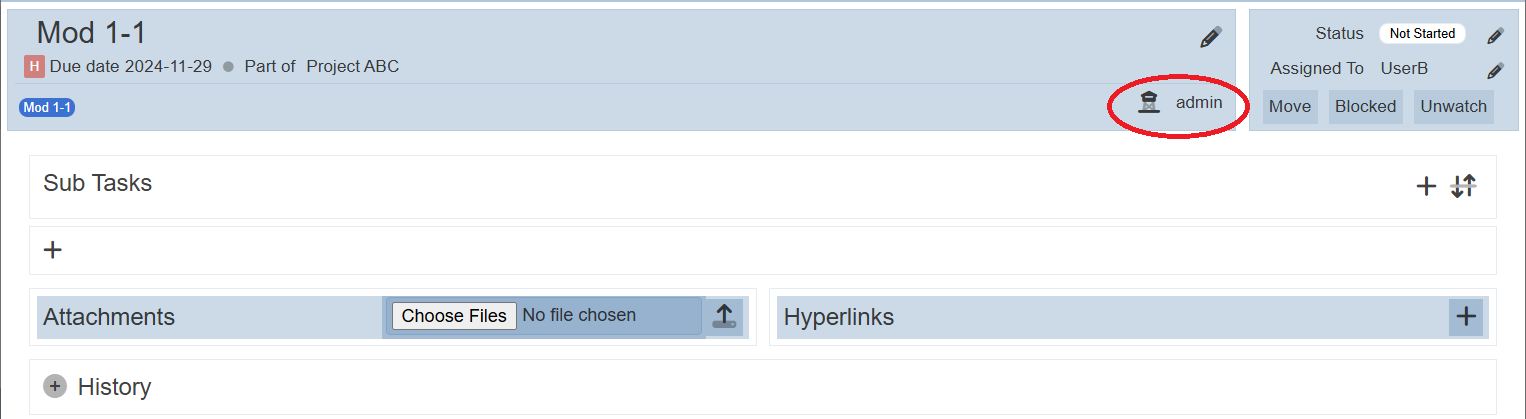Unwatch this task
Viewport: 1526px width, 419px height.
(1453, 106)
